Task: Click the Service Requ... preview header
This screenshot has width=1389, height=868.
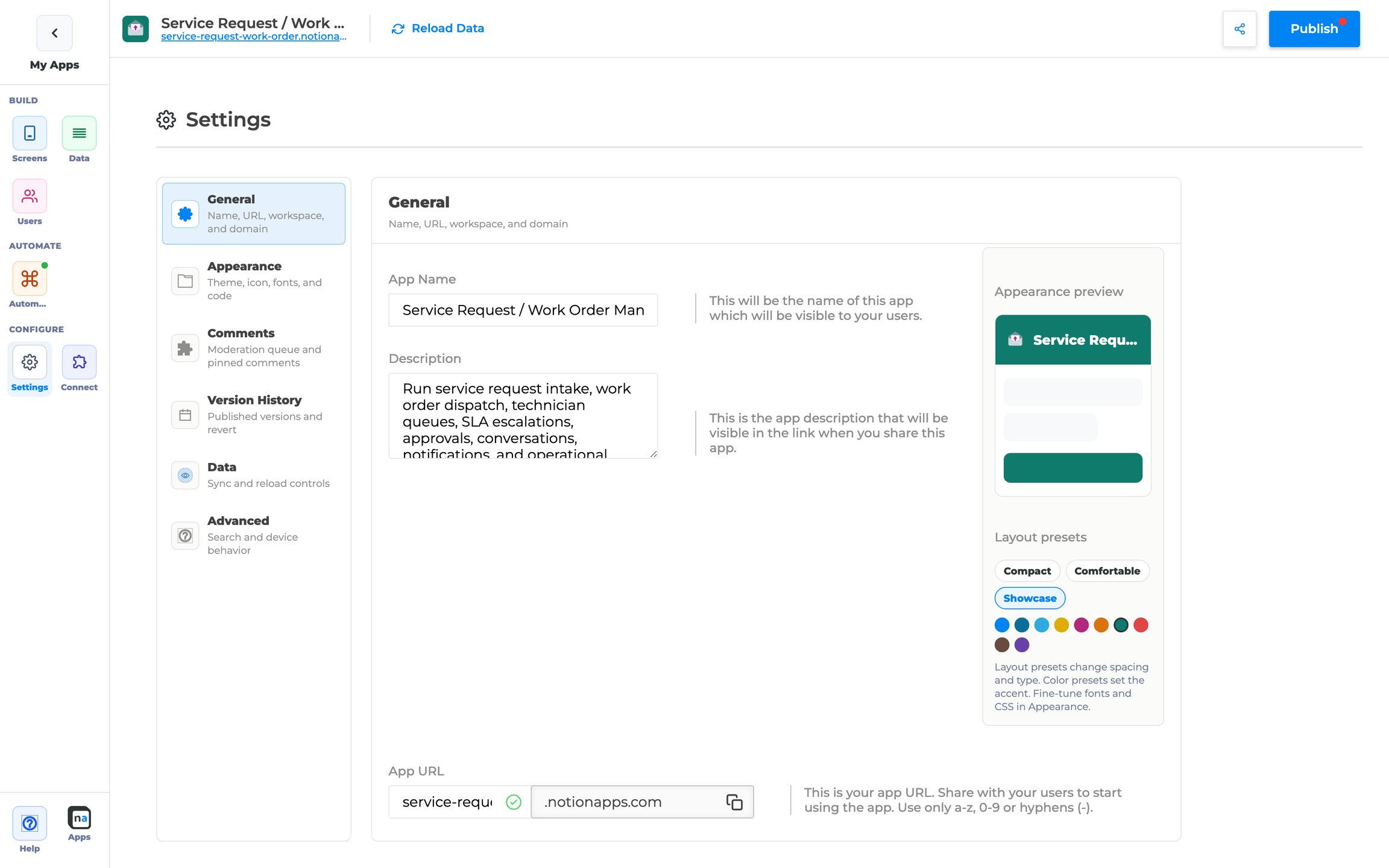Action: (x=1073, y=340)
